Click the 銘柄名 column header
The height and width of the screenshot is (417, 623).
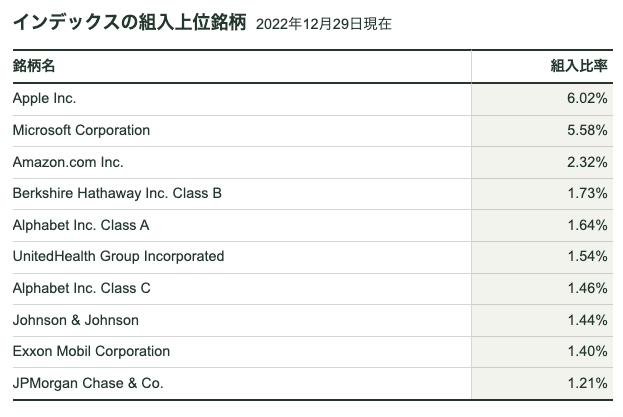pyautogui.click(x=34, y=66)
